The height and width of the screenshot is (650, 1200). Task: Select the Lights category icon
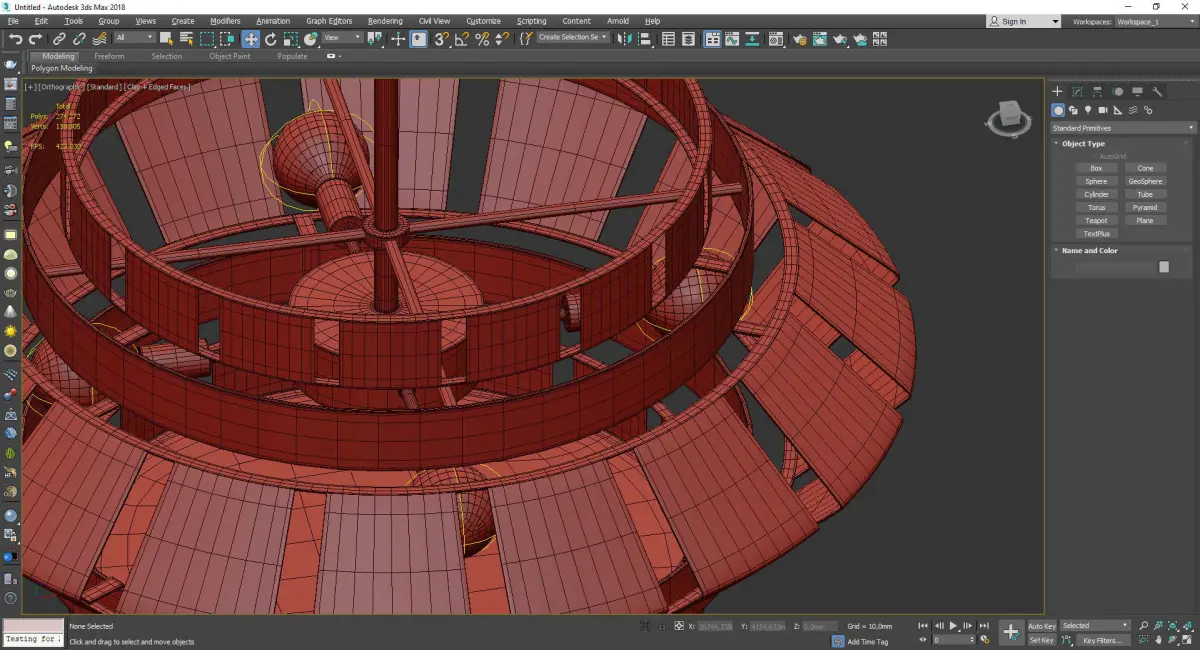pos(1088,110)
